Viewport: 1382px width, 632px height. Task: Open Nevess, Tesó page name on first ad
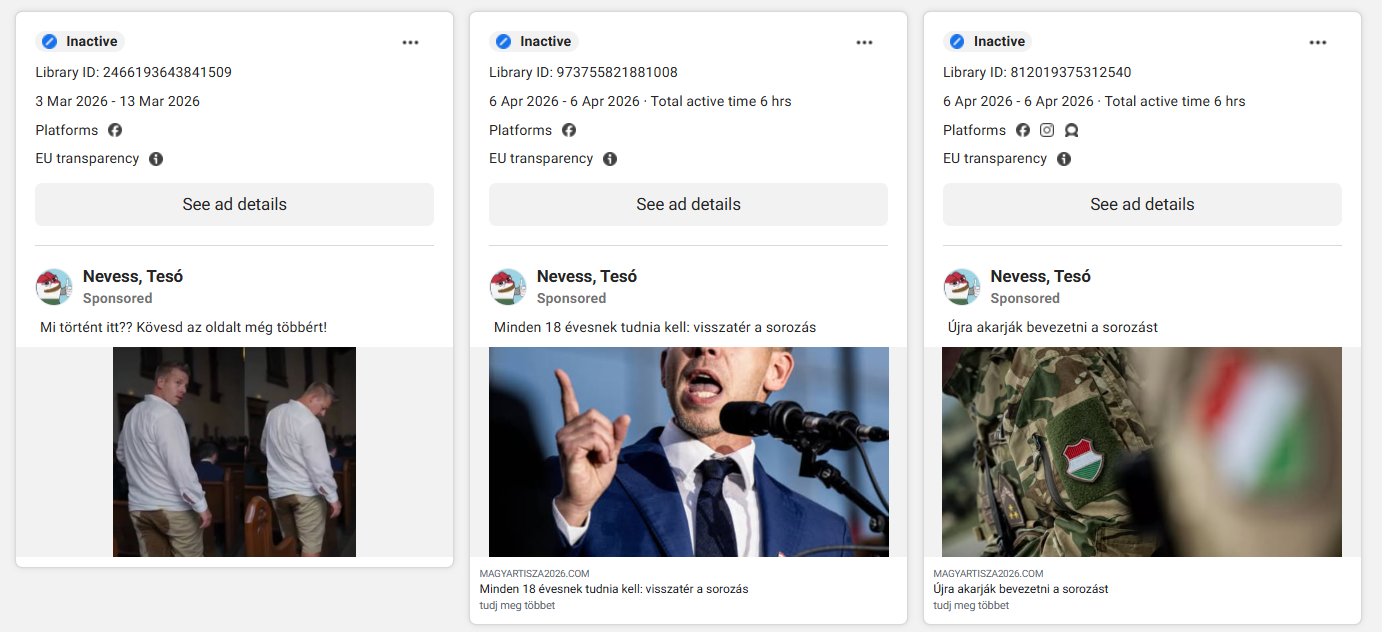pos(133,277)
